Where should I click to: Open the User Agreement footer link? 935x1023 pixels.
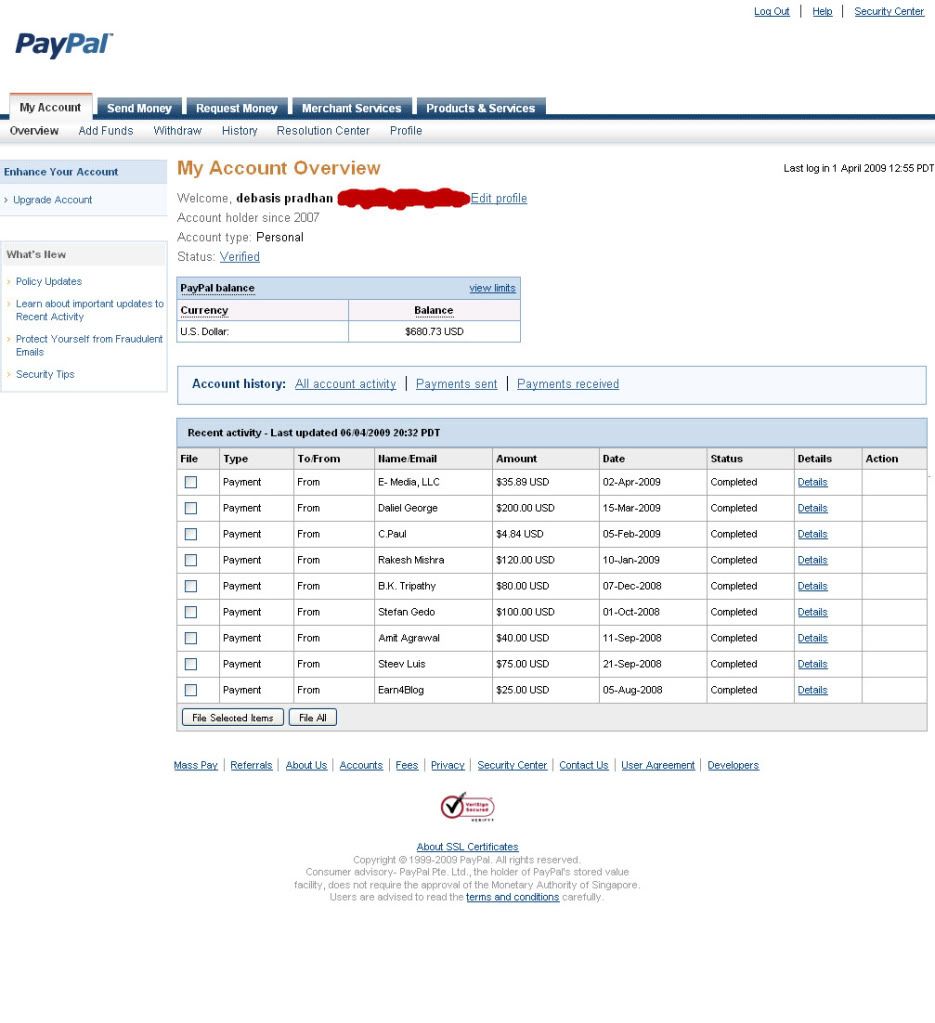658,765
